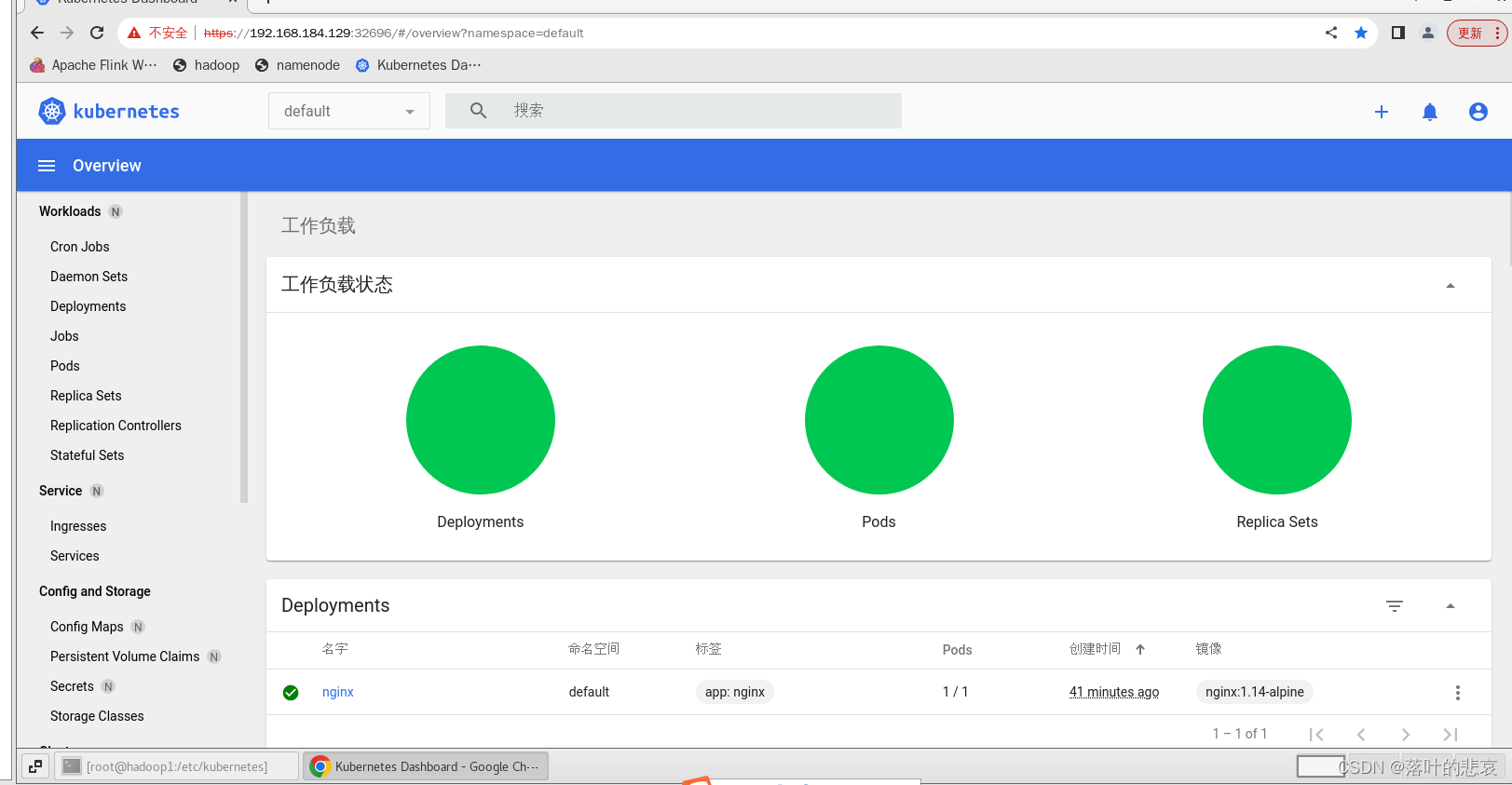
Task: Open Daemon Sets in sidebar
Action: click(x=89, y=277)
